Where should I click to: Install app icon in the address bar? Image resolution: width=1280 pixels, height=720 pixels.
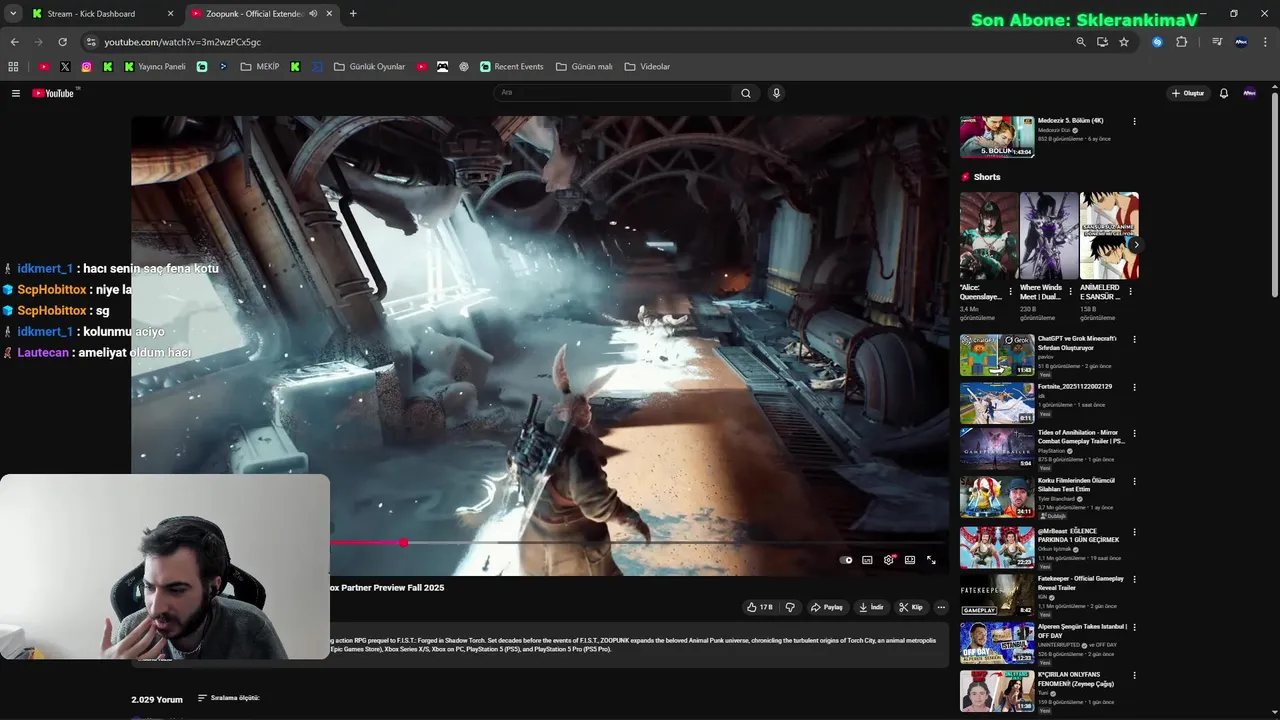(x=1102, y=42)
